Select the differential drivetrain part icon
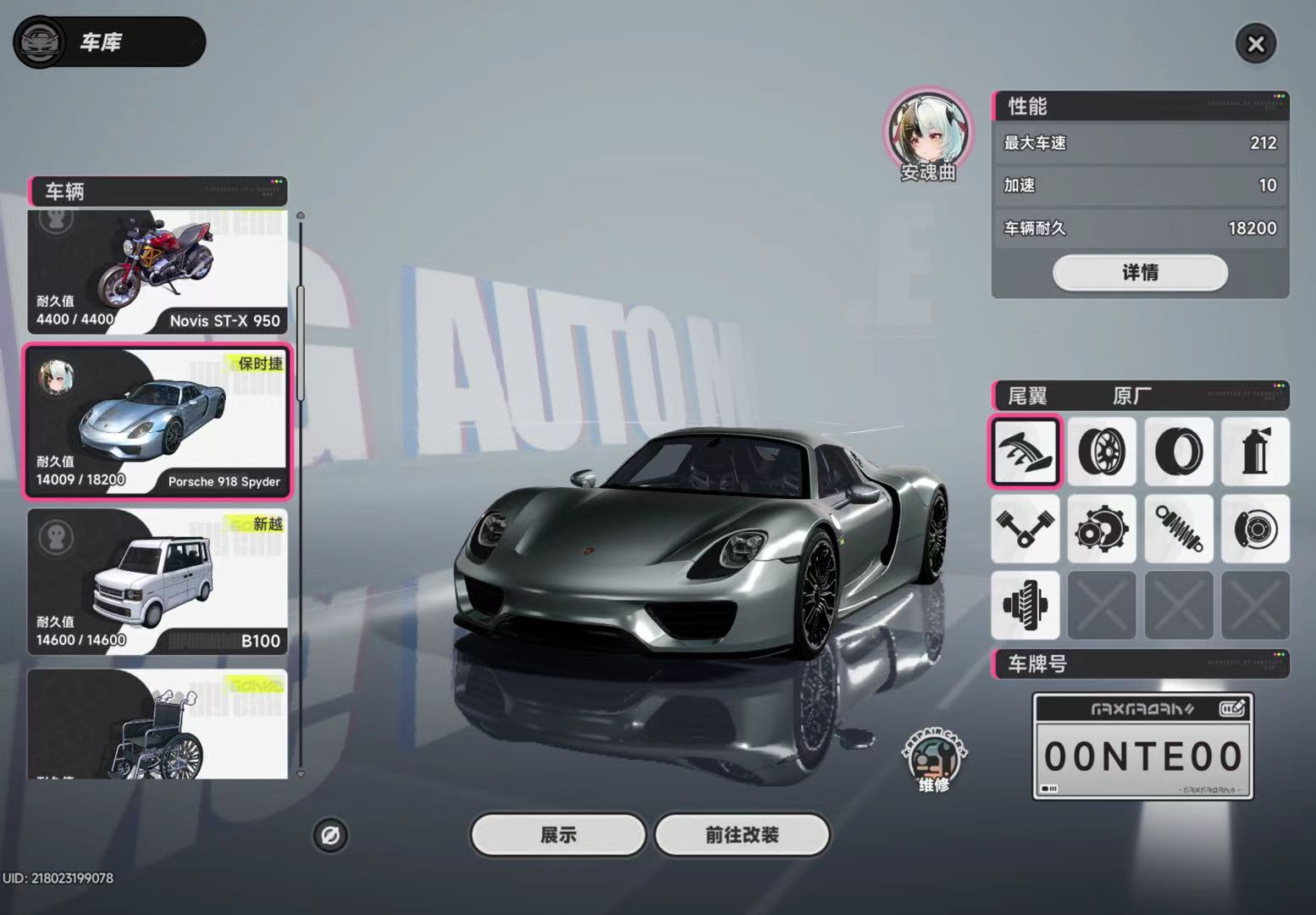This screenshot has height=915, width=1316. click(1026, 605)
